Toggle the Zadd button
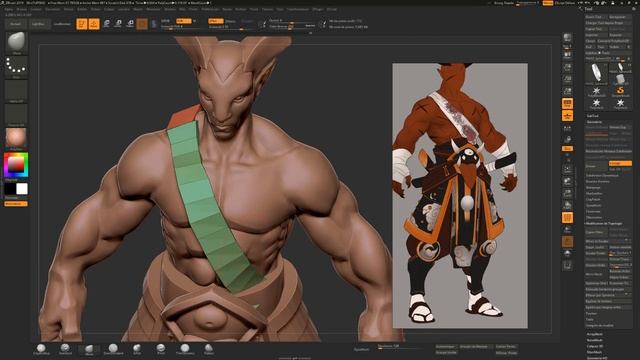The height and width of the screenshot is (360, 640). (216, 21)
